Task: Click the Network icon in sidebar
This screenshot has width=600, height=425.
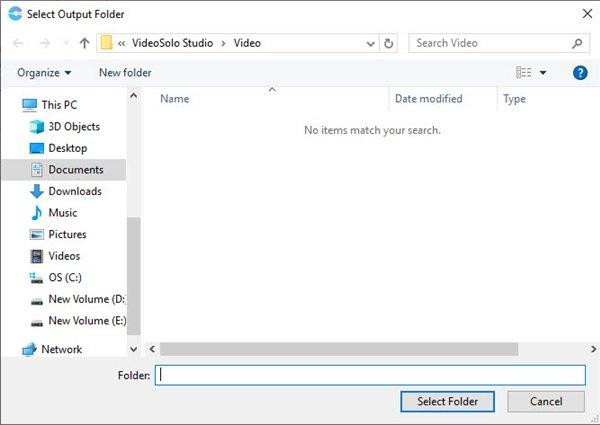Action: click(x=29, y=349)
